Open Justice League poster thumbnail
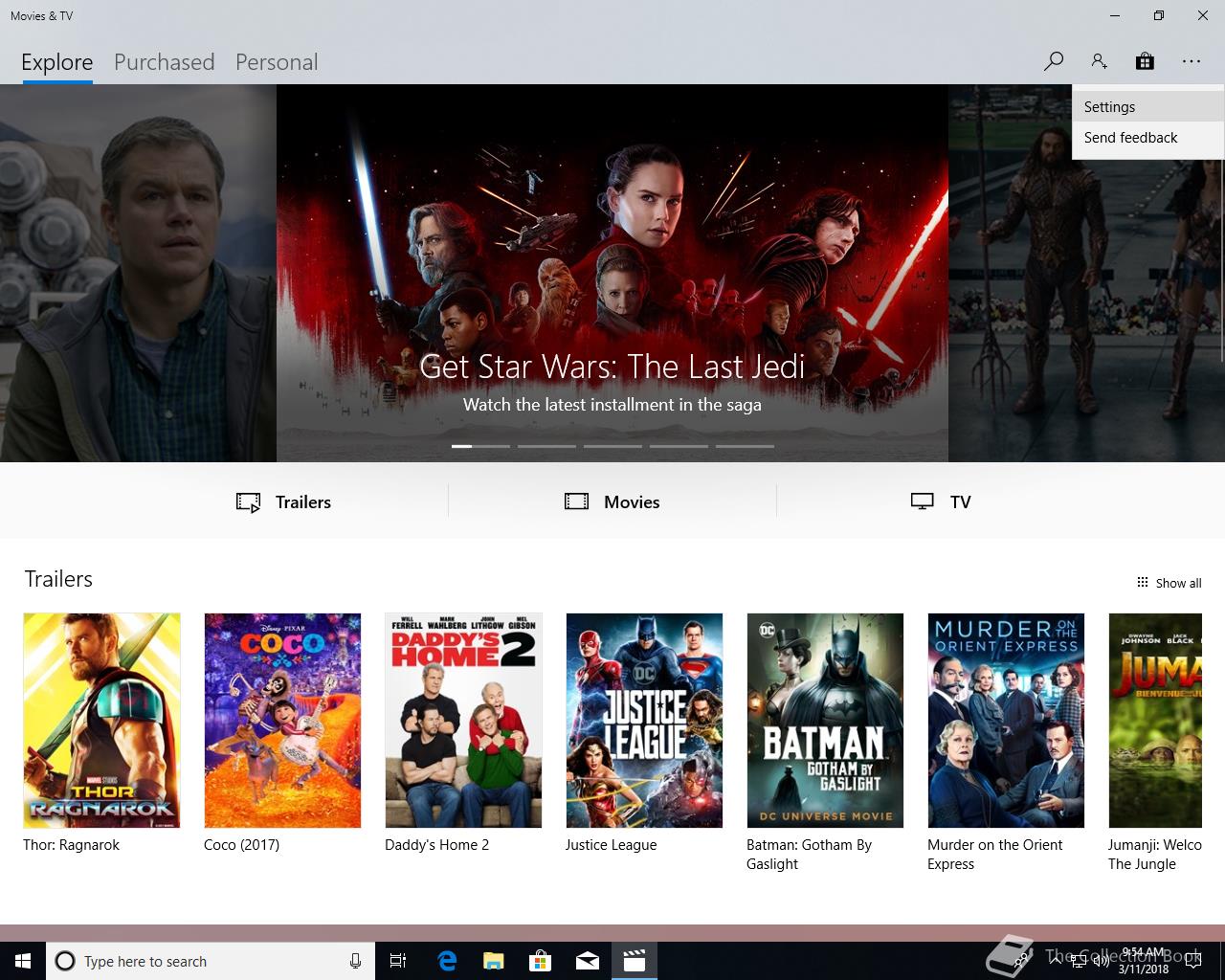 coord(644,721)
